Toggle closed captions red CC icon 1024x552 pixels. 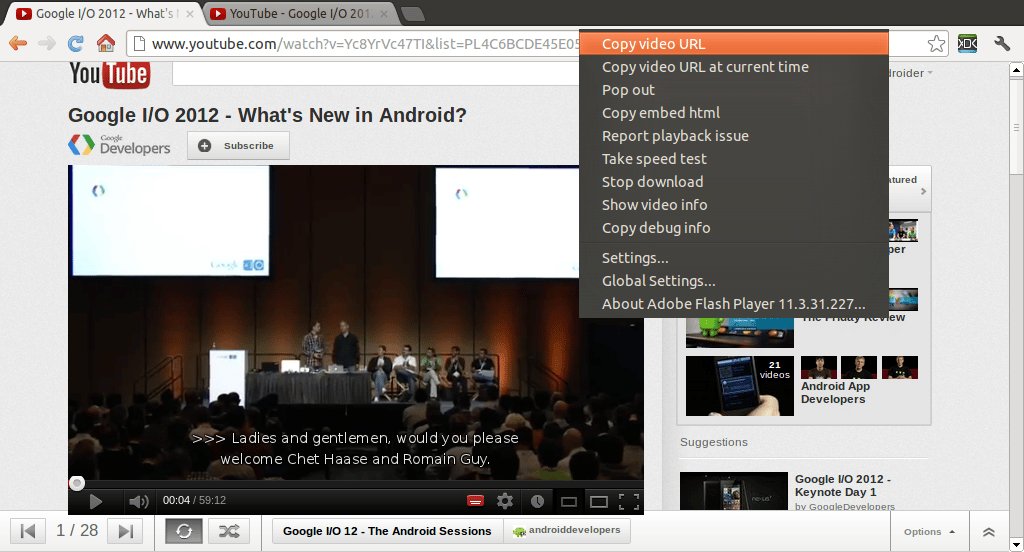pyautogui.click(x=475, y=501)
